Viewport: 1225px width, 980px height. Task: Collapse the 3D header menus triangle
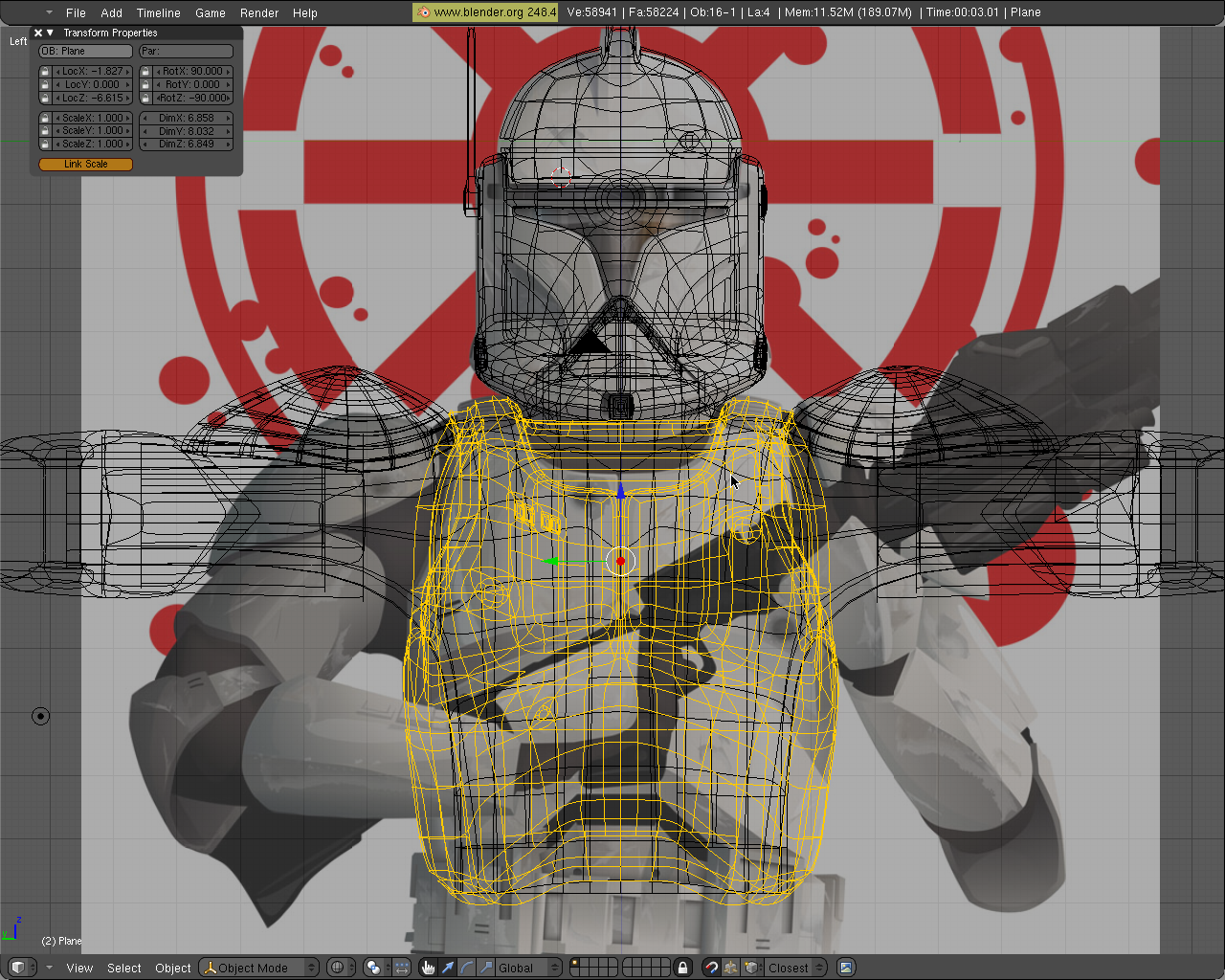(x=49, y=968)
